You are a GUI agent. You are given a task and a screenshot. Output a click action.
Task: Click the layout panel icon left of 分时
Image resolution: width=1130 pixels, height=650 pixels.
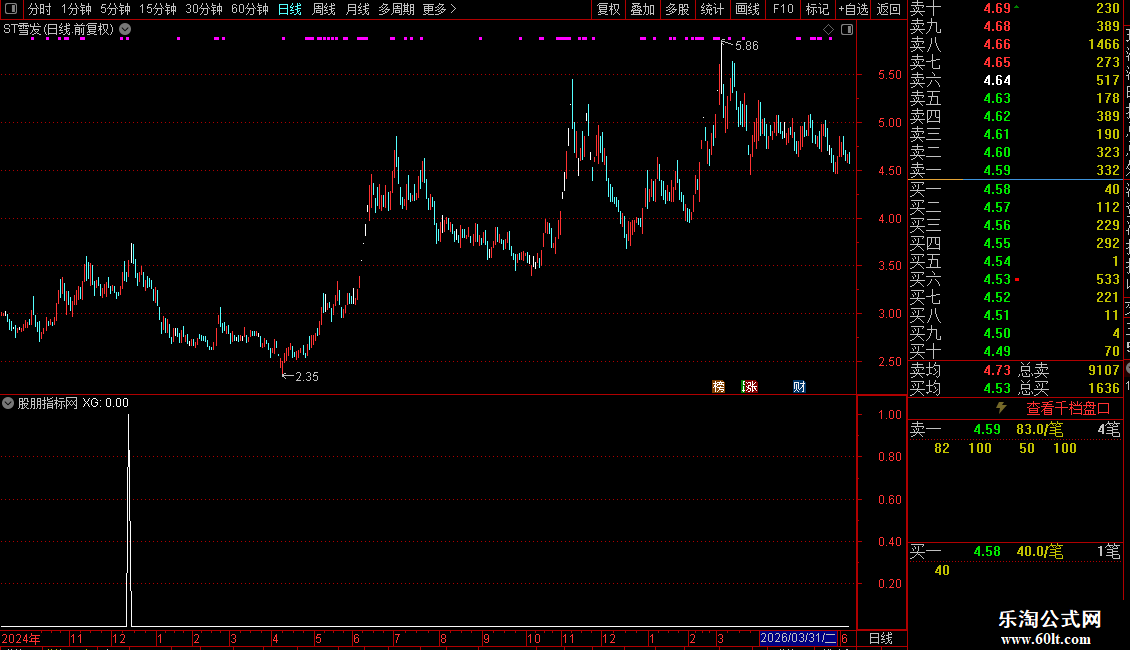click(x=11, y=9)
